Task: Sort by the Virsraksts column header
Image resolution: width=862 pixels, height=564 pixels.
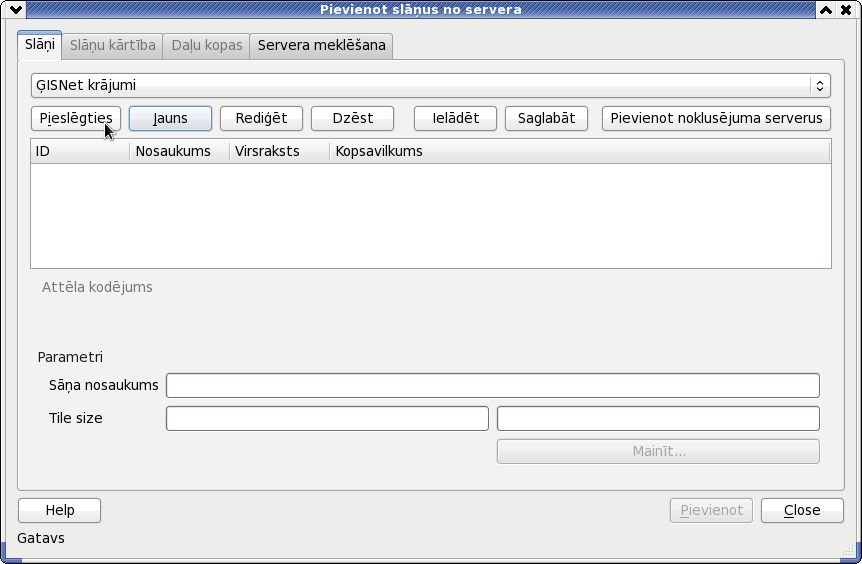Action: [279, 151]
